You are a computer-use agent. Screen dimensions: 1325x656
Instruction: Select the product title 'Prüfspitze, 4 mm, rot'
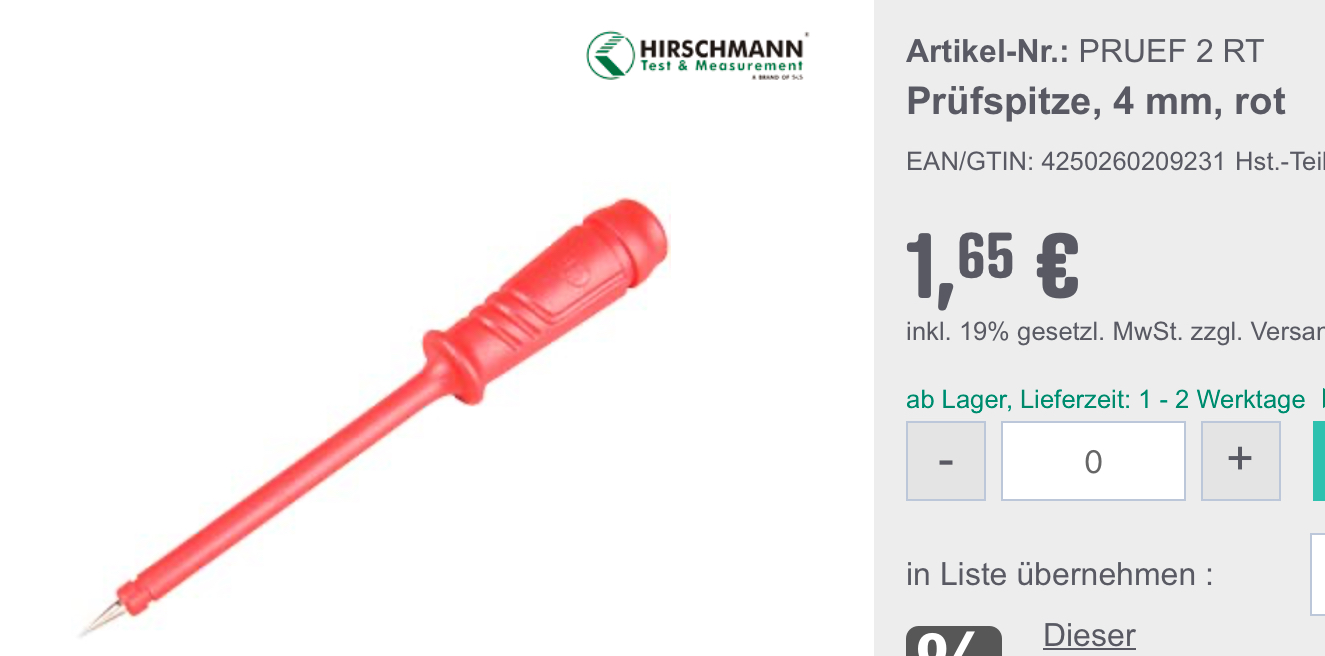click(1096, 101)
